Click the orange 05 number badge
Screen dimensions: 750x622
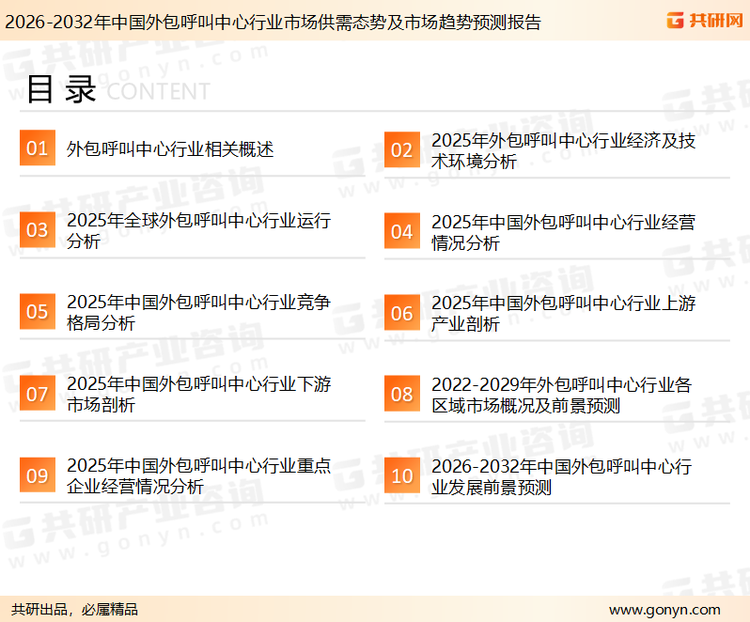tap(37, 311)
